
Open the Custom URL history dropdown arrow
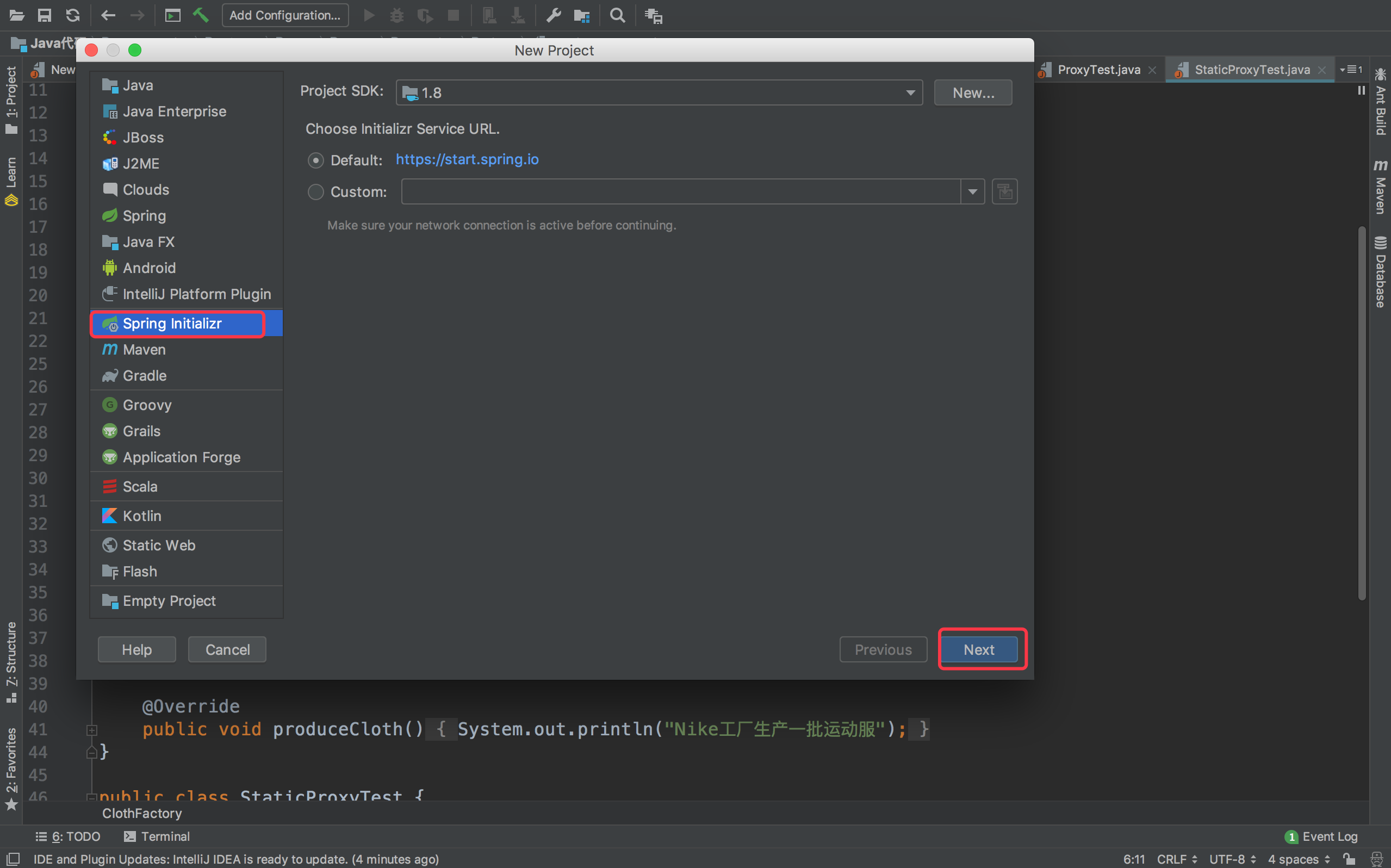[972, 192]
